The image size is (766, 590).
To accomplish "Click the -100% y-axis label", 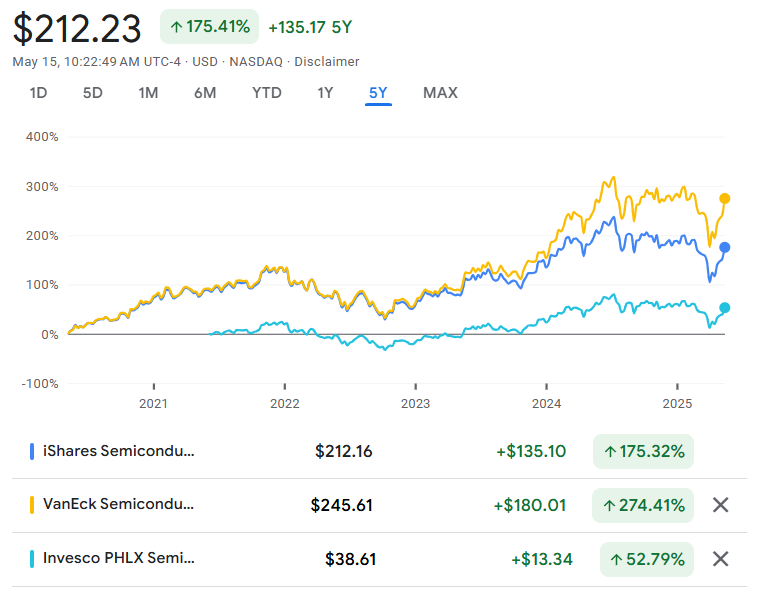I will [x=40, y=384].
